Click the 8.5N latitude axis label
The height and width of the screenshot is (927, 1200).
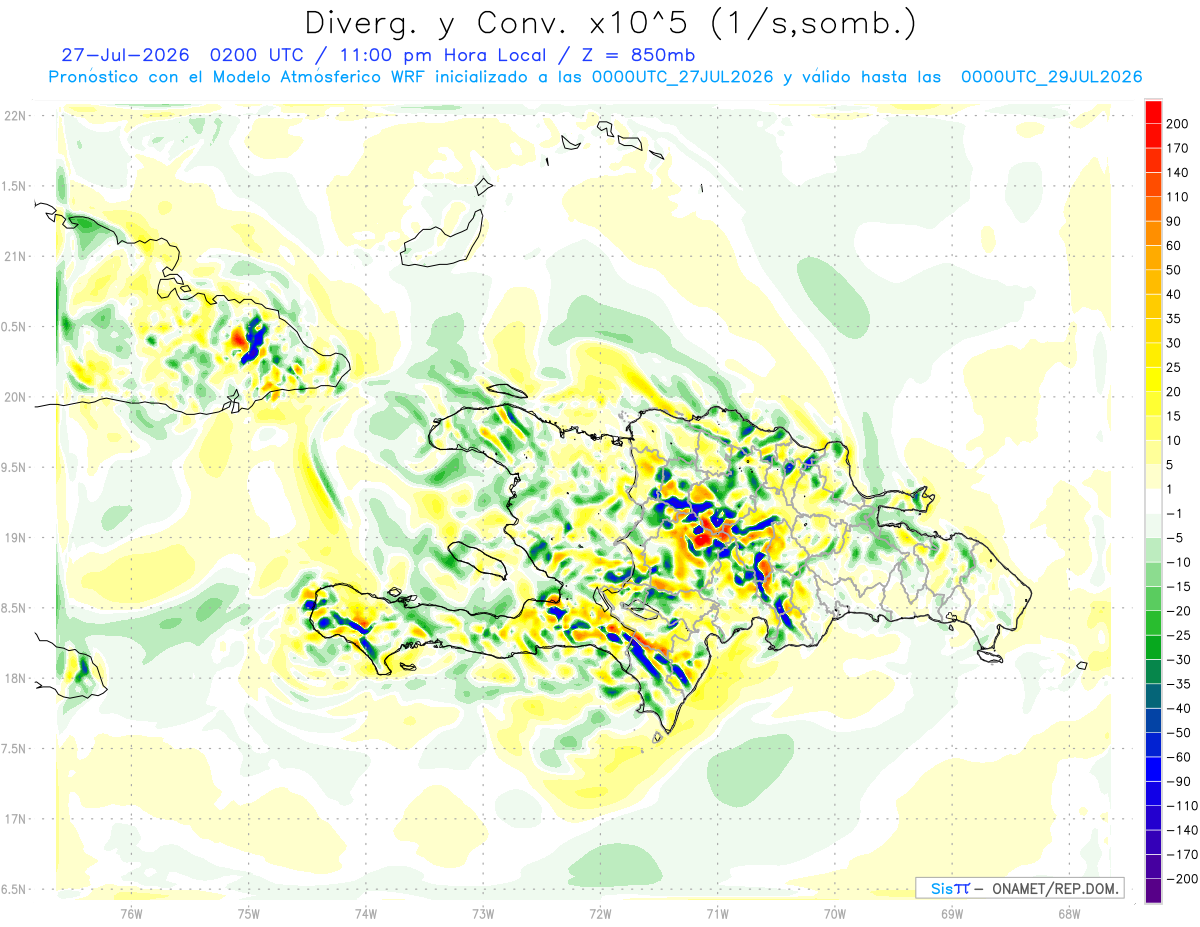tap(15, 608)
